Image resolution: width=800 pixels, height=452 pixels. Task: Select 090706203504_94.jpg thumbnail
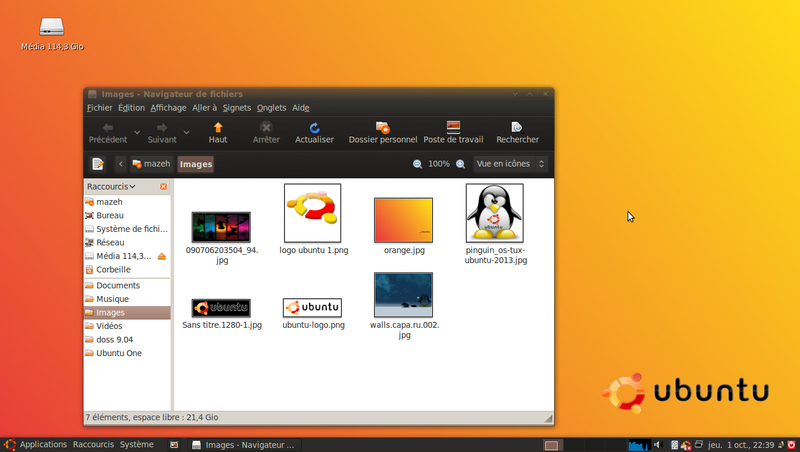point(221,227)
